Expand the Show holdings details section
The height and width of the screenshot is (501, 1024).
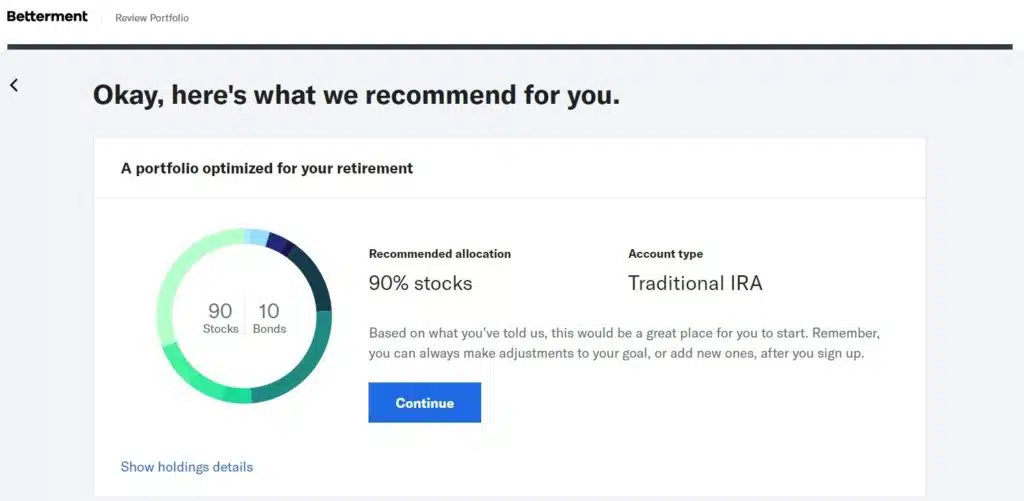187,467
